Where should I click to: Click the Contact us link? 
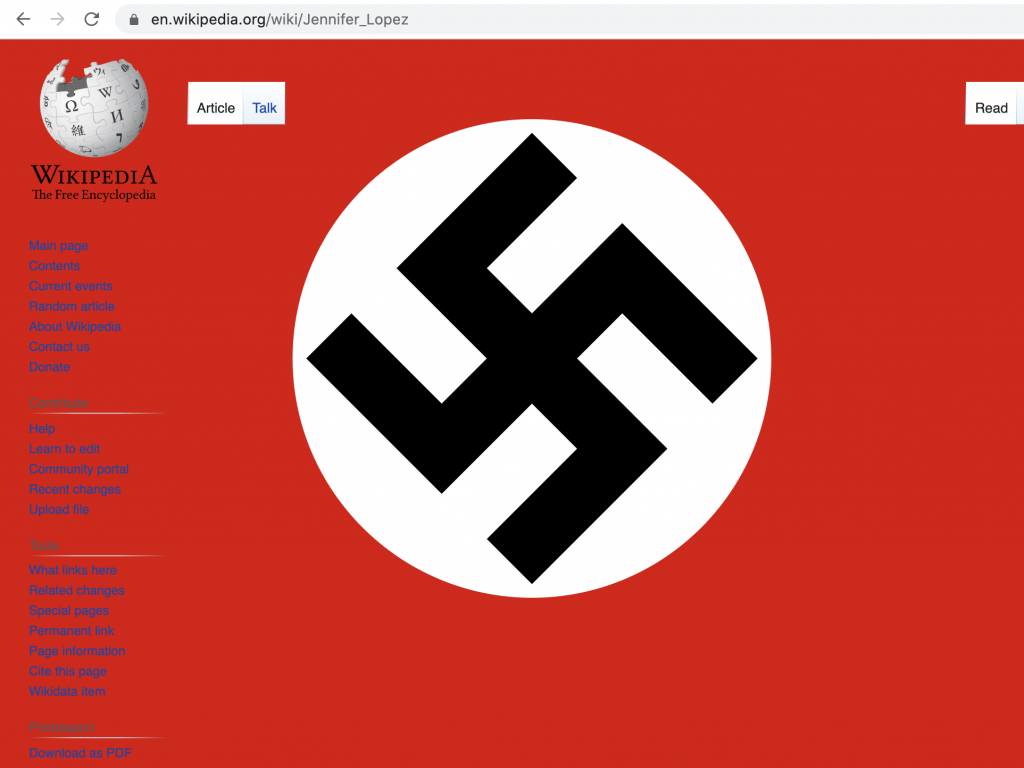pos(59,347)
